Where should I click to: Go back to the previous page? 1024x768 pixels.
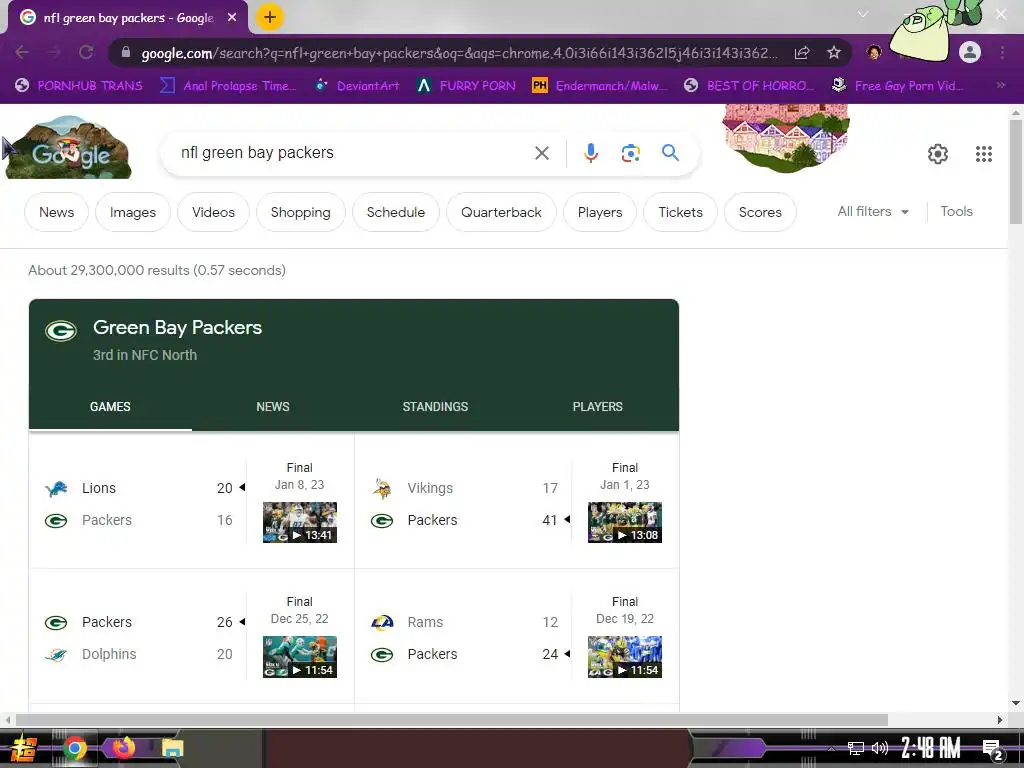click(22, 52)
